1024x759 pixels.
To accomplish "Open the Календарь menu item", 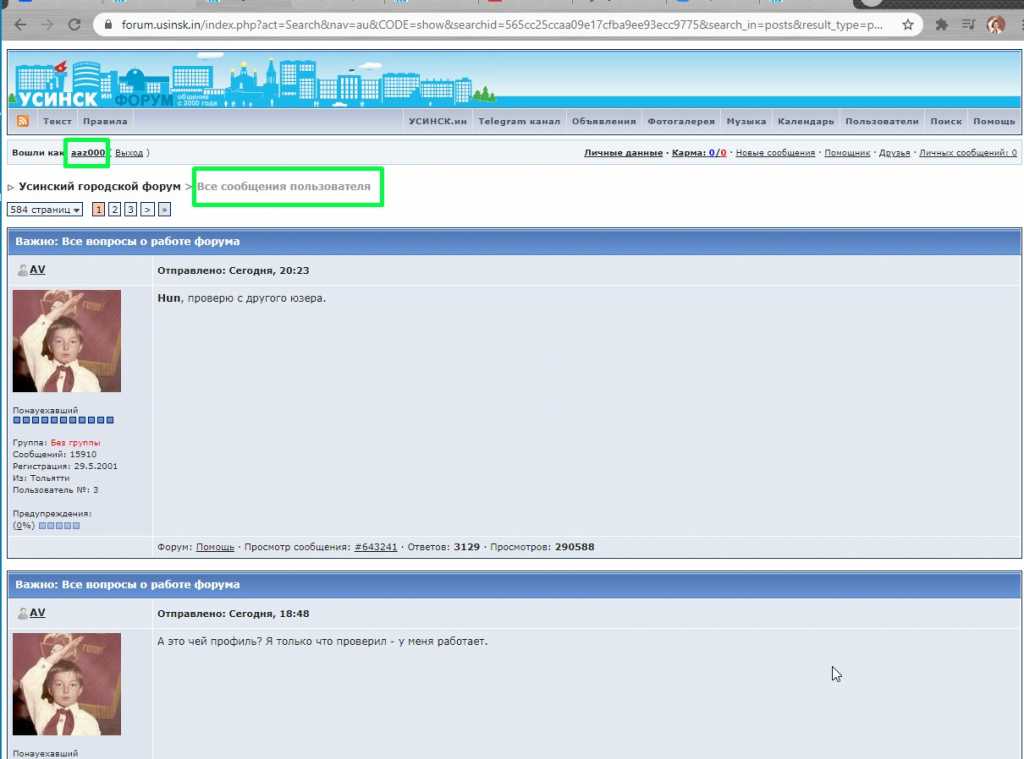I will click(805, 121).
